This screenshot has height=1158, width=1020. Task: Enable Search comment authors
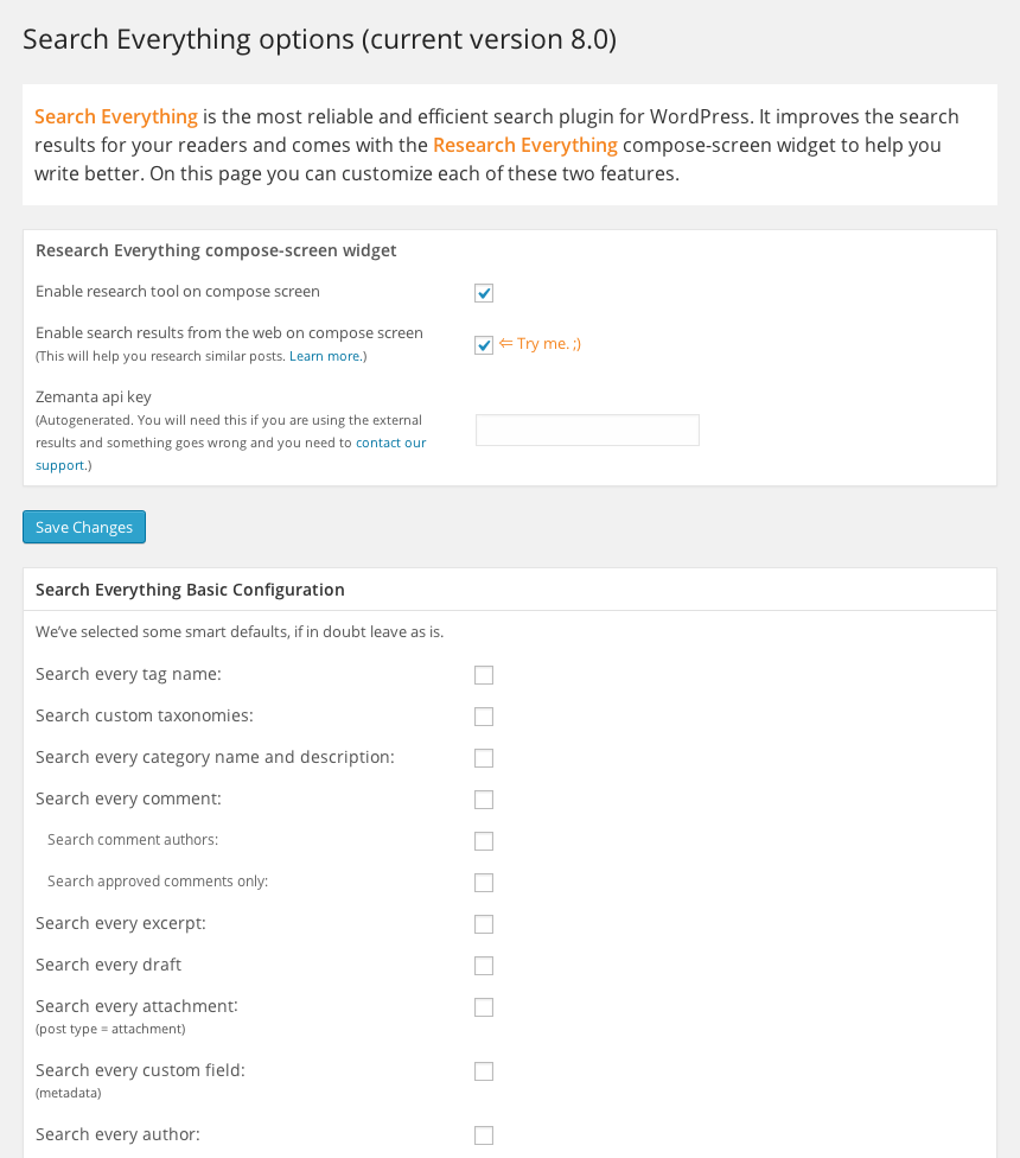(x=484, y=841)
